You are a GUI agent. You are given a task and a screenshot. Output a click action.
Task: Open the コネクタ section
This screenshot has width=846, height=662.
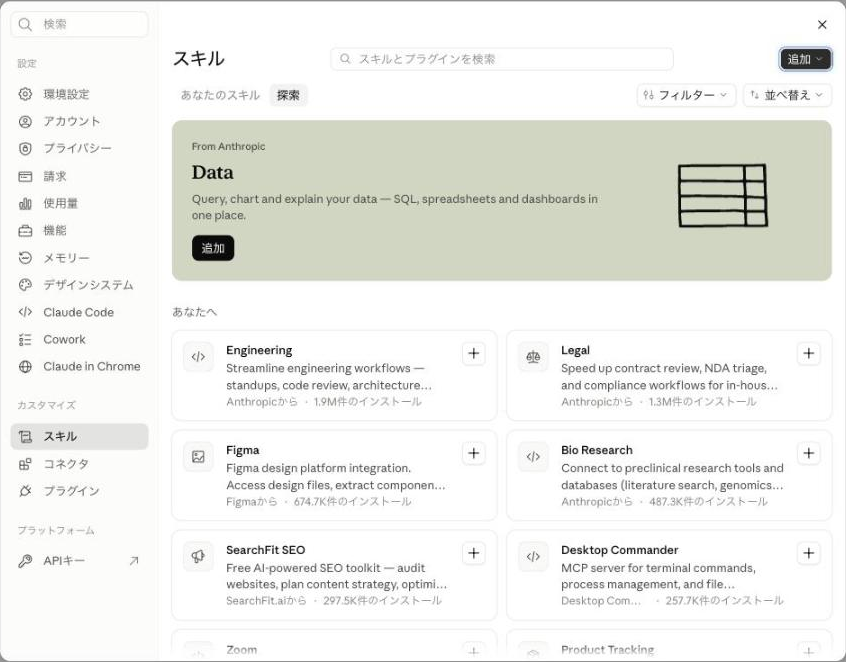79,464
